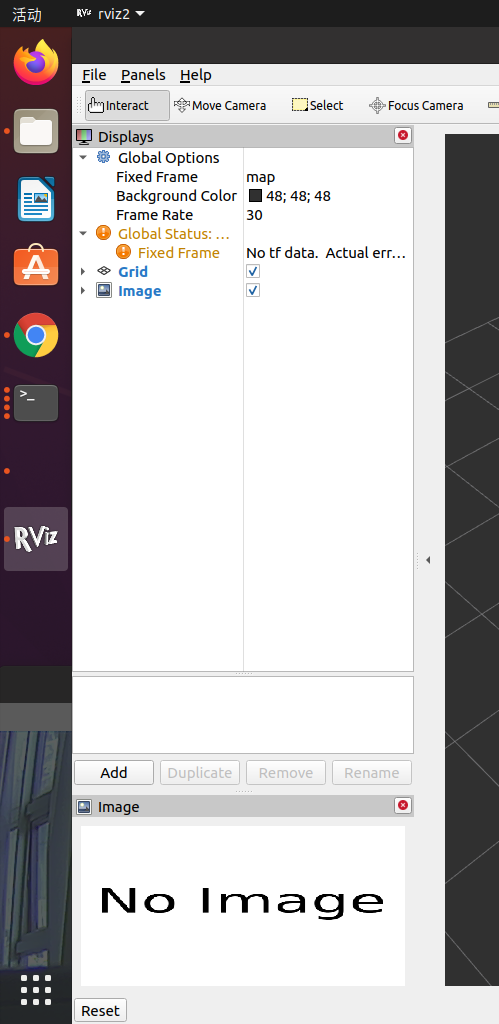Open Firefox from the dock
The image size is (499, 1024).
36,62
